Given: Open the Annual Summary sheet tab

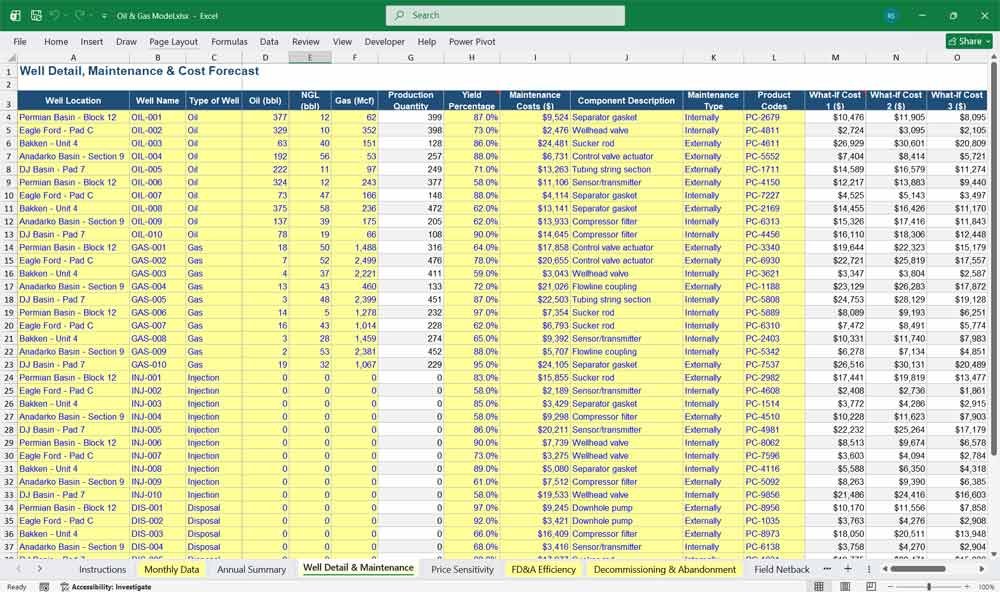Looking at the screenshot, I should 251,569.
